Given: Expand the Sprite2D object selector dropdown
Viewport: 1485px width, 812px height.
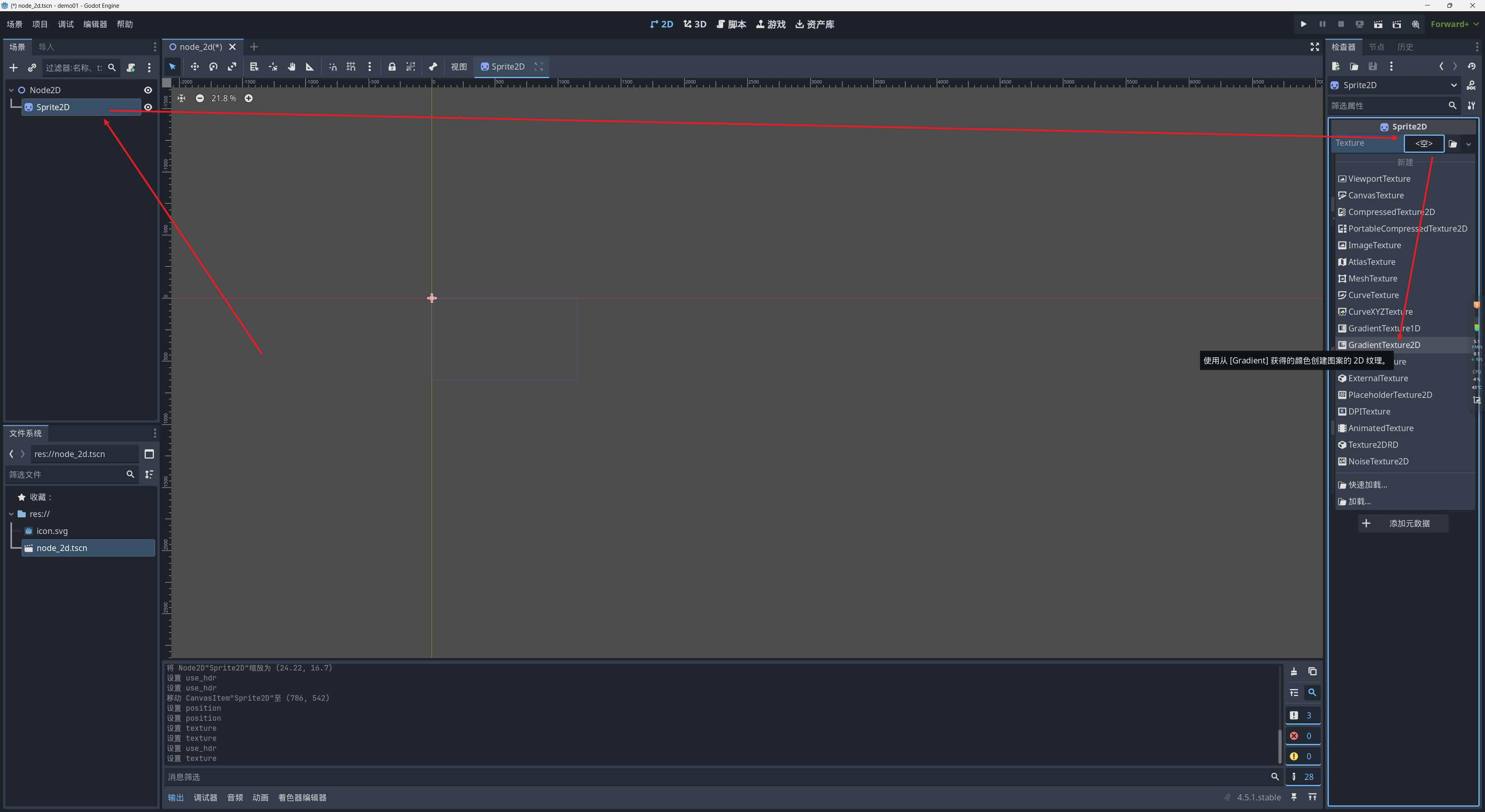Looking at the screenshot, I should [x=1453, y=85].
